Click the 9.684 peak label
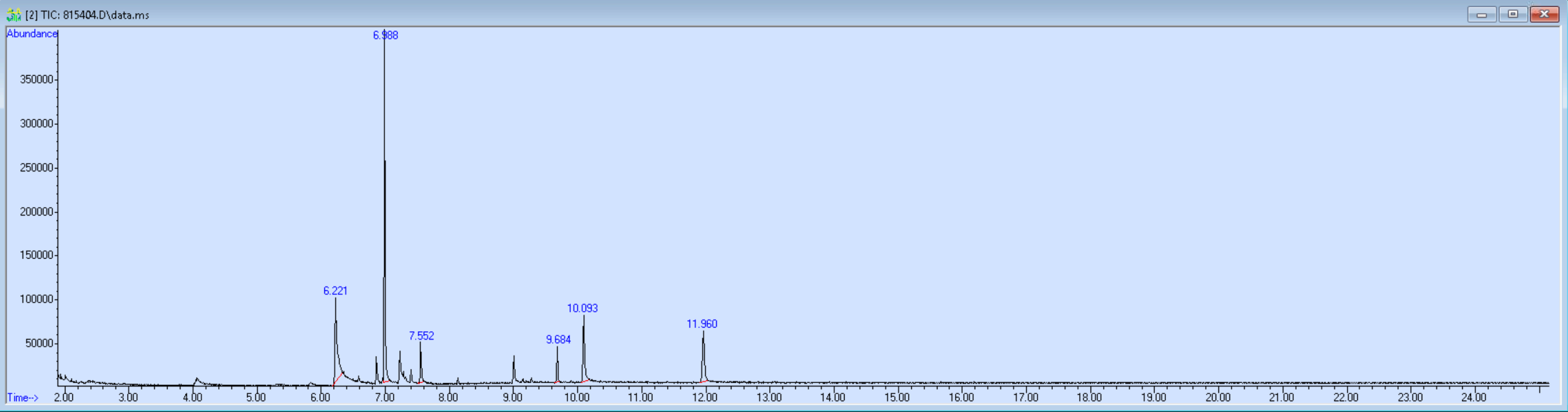 click(x=558, y=339)
